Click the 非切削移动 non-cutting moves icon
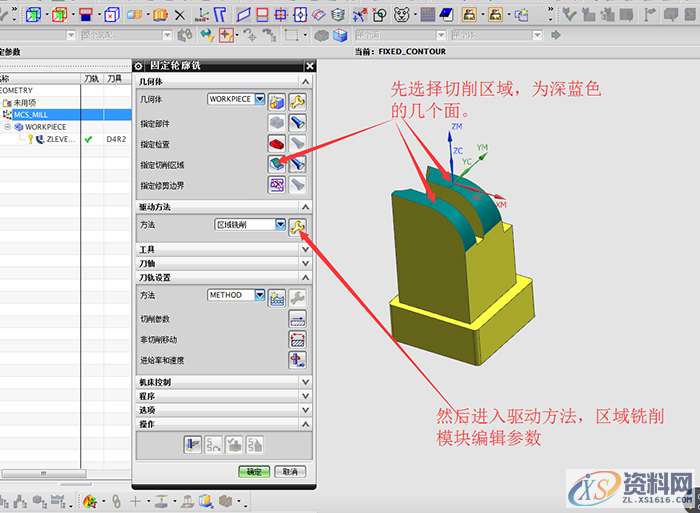Image resolution: width=700 pixels, height=513 pixels. point(297,339)
